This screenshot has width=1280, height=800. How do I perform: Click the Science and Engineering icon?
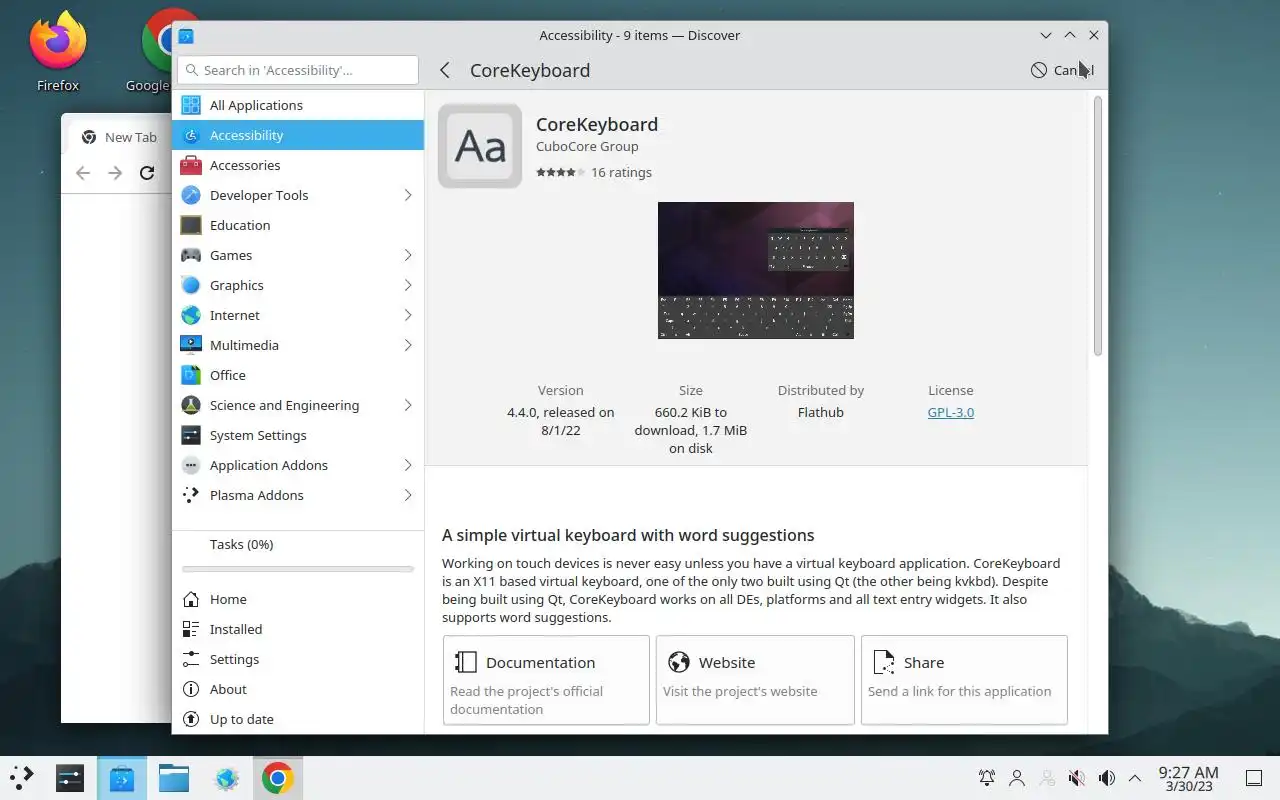click(191, 405)
